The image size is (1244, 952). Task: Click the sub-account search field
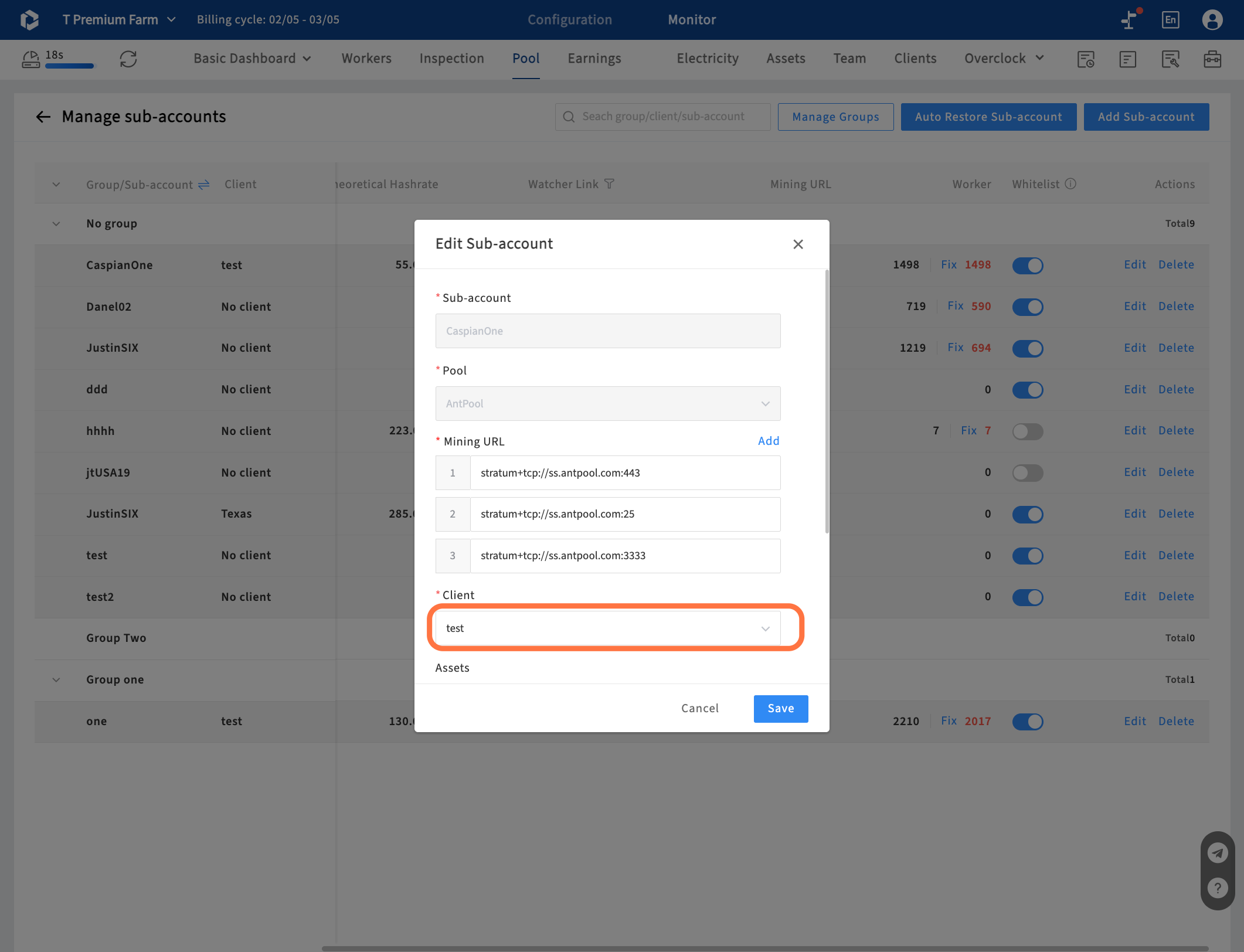click(x=662, y=117)
